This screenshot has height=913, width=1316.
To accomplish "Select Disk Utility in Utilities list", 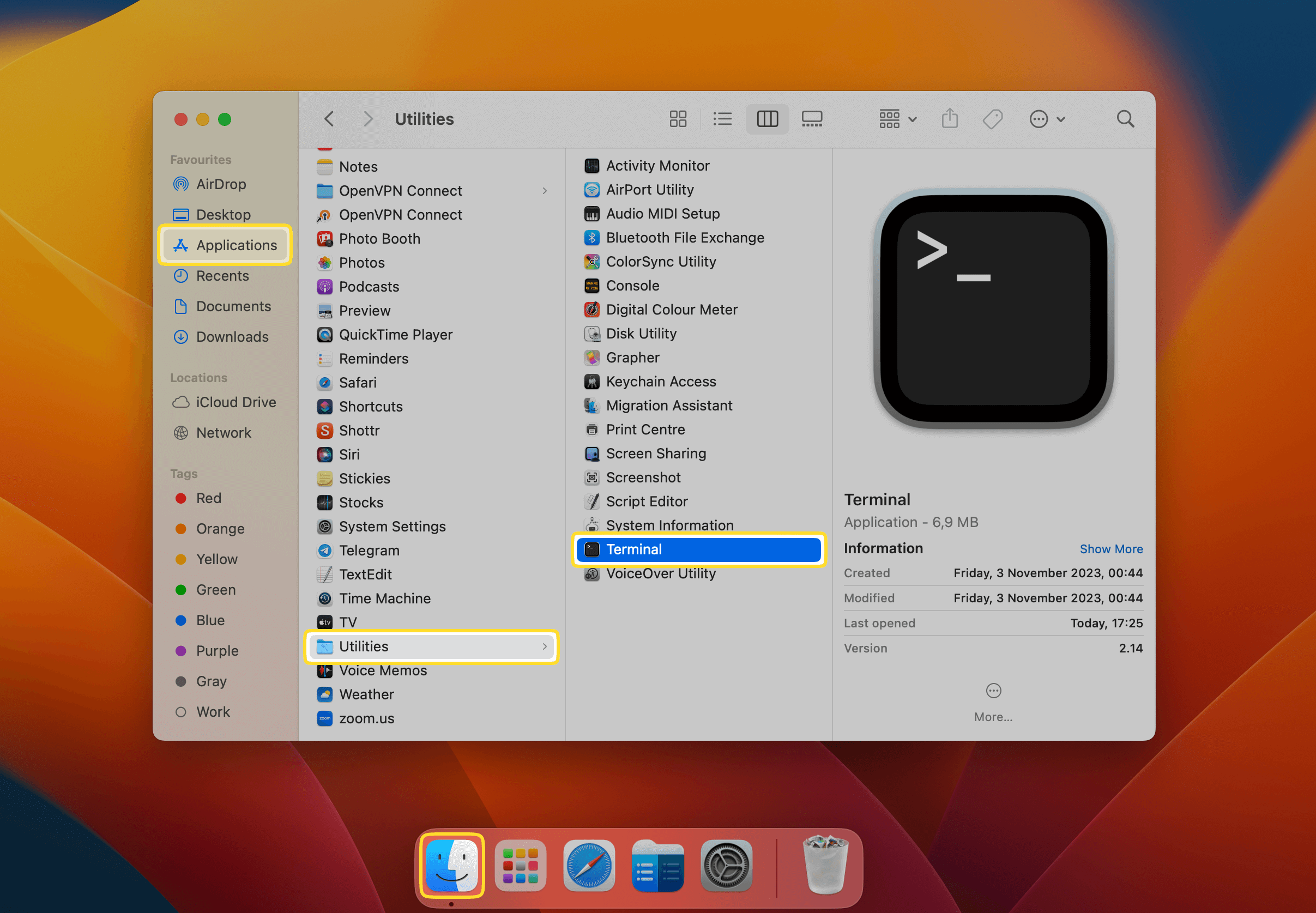I will 641,334.
